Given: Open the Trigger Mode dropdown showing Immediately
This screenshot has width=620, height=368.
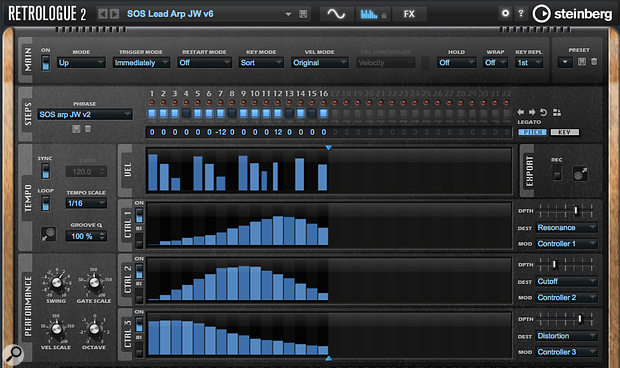Looking at the screenshot, I should point(141,63).
